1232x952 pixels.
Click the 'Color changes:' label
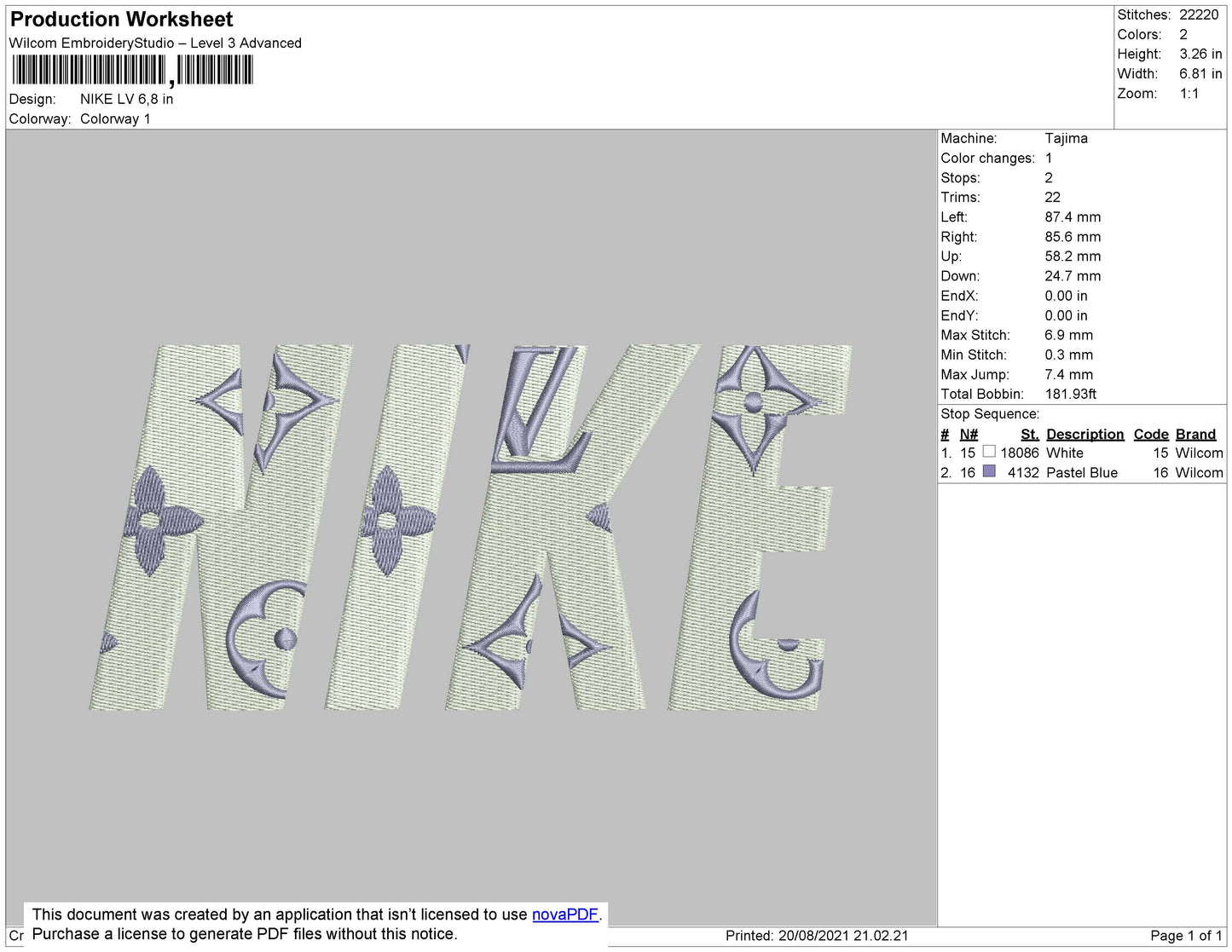click(x=987, y=158)
